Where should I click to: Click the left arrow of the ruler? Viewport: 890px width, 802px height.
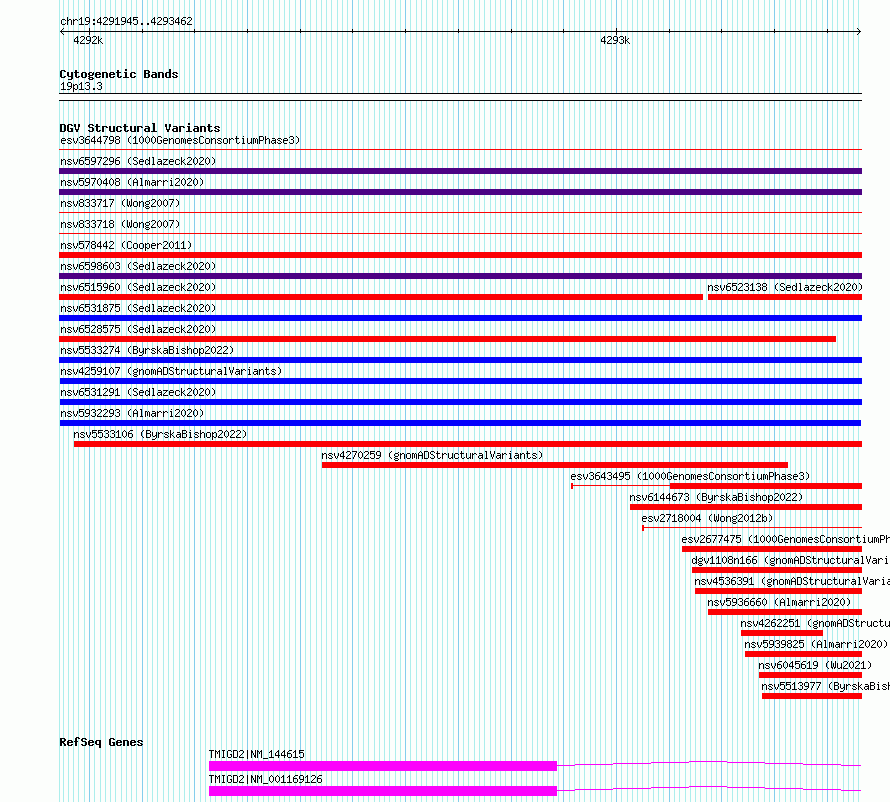62,32
